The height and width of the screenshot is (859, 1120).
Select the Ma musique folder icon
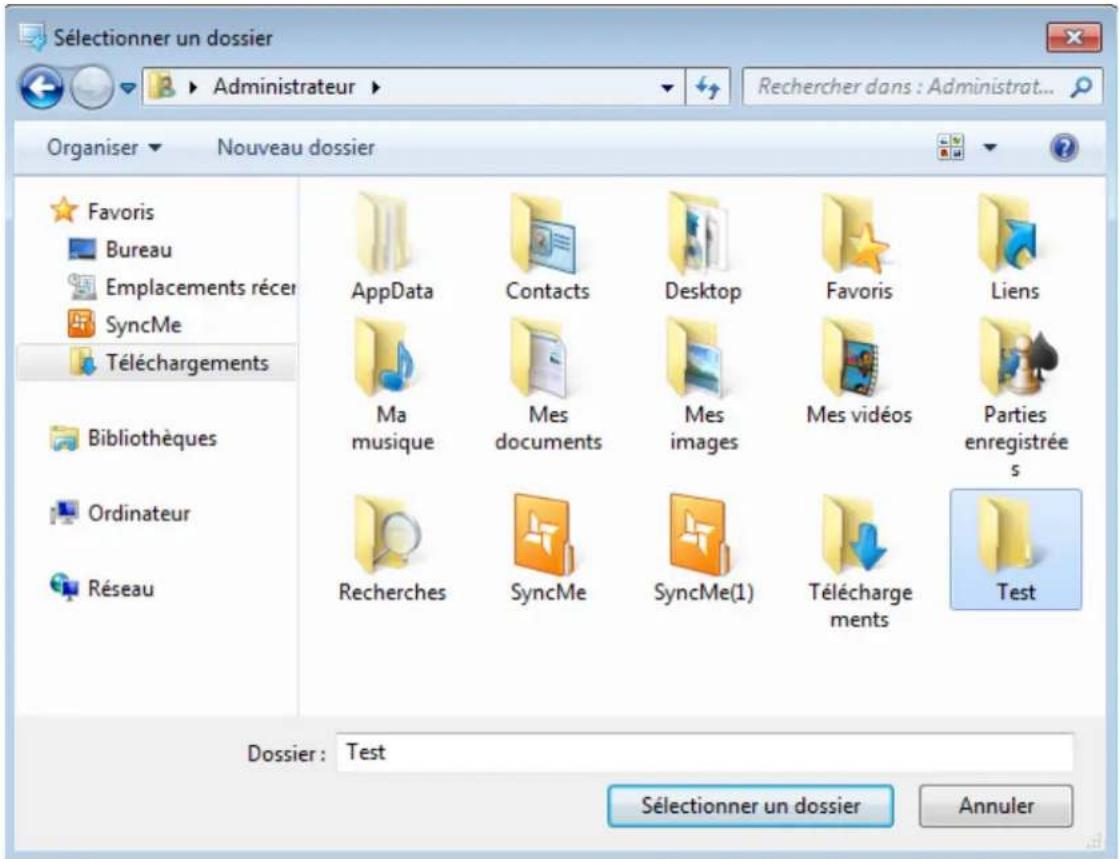tap(386, 357)
